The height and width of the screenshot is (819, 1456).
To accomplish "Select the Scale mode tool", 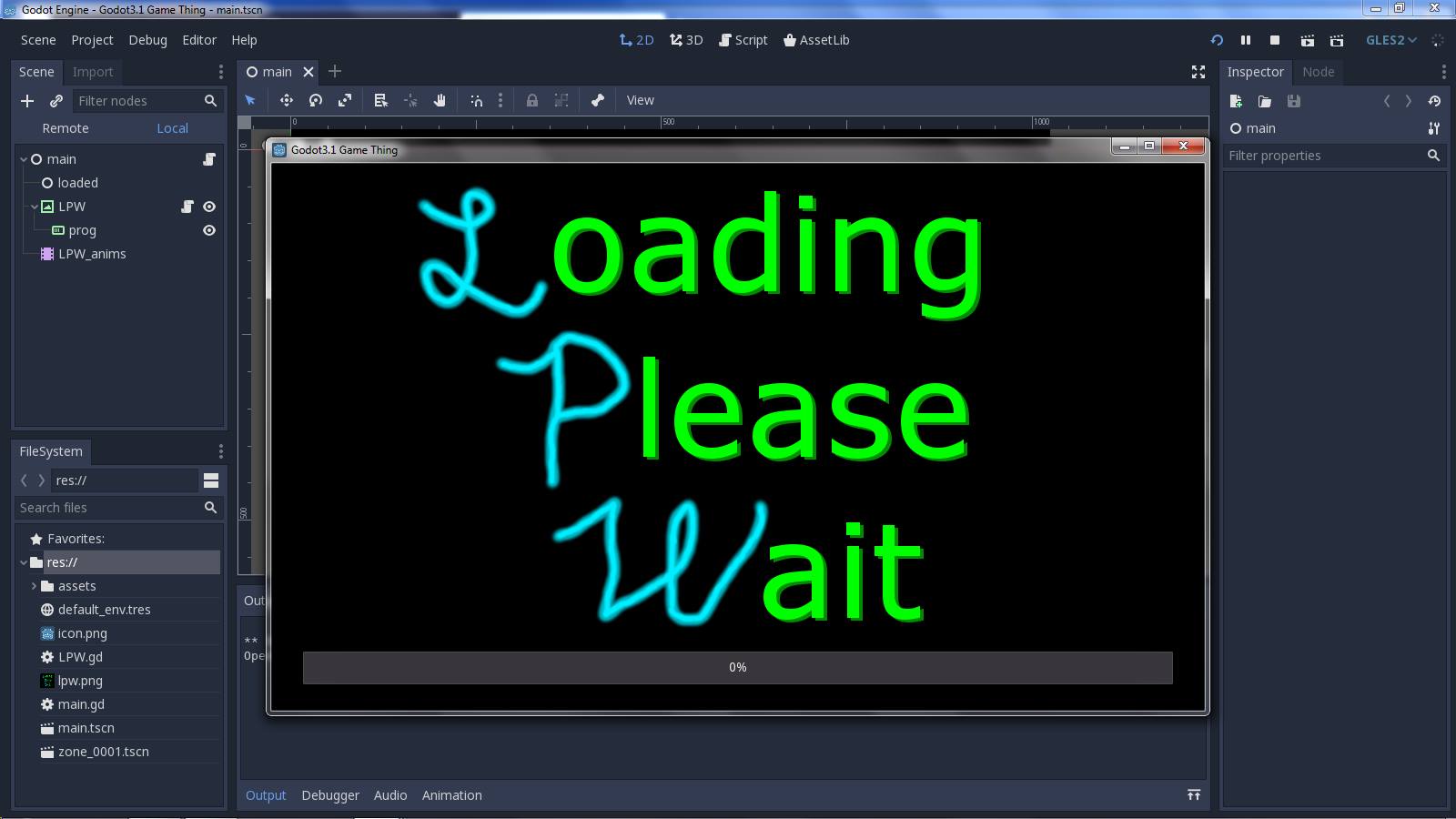I will coord(345,100).
